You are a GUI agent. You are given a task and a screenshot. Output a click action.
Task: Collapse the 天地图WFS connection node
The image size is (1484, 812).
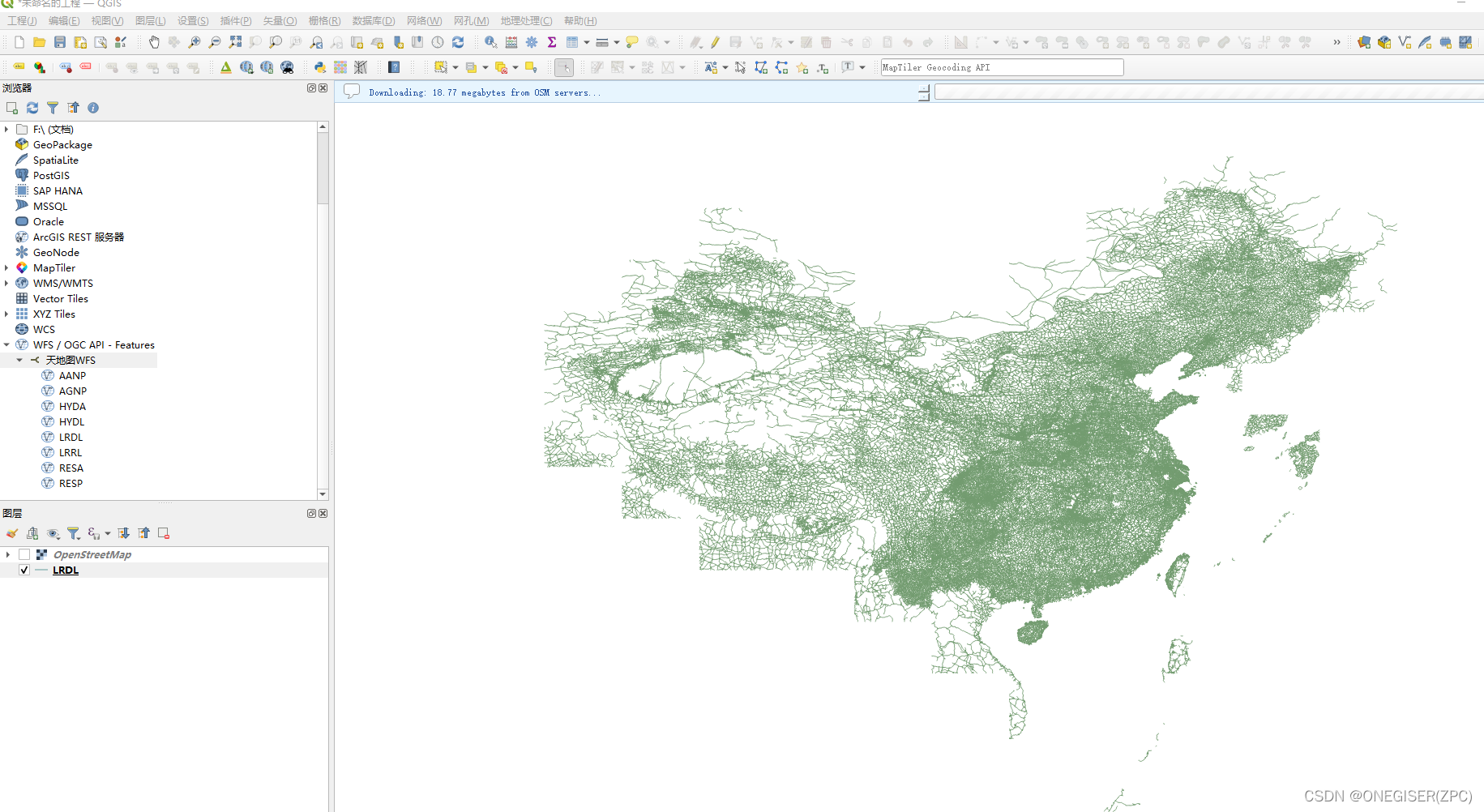(19, 361)
